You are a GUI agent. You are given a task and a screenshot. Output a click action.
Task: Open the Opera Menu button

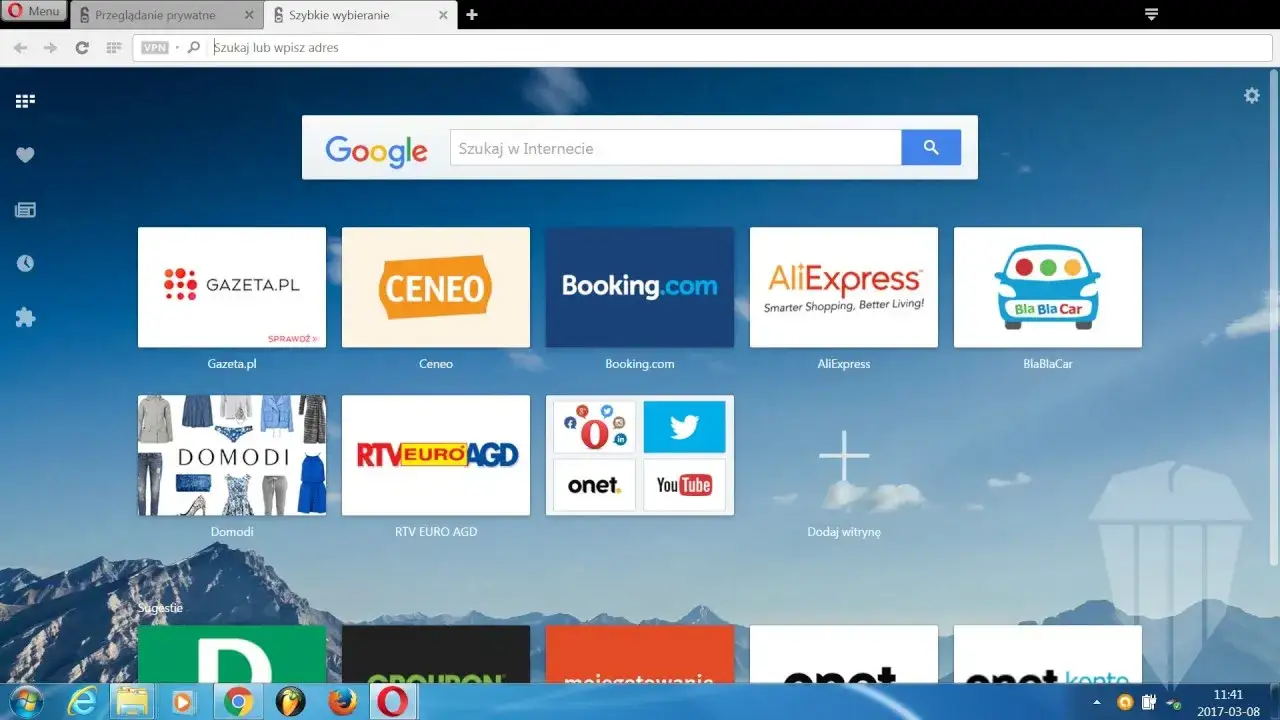point(34,12)
